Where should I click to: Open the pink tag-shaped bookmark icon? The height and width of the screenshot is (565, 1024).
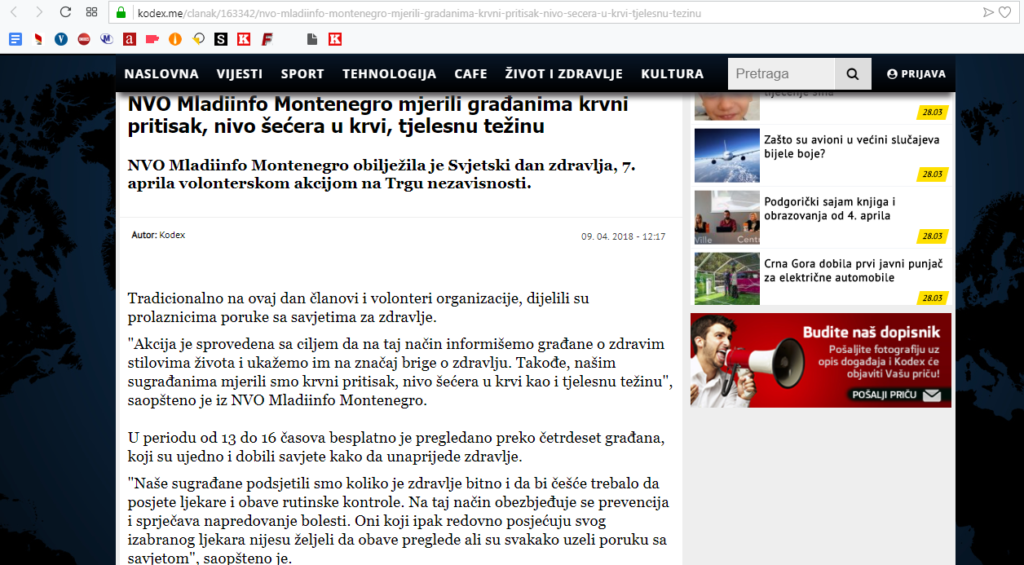(152, 39)
